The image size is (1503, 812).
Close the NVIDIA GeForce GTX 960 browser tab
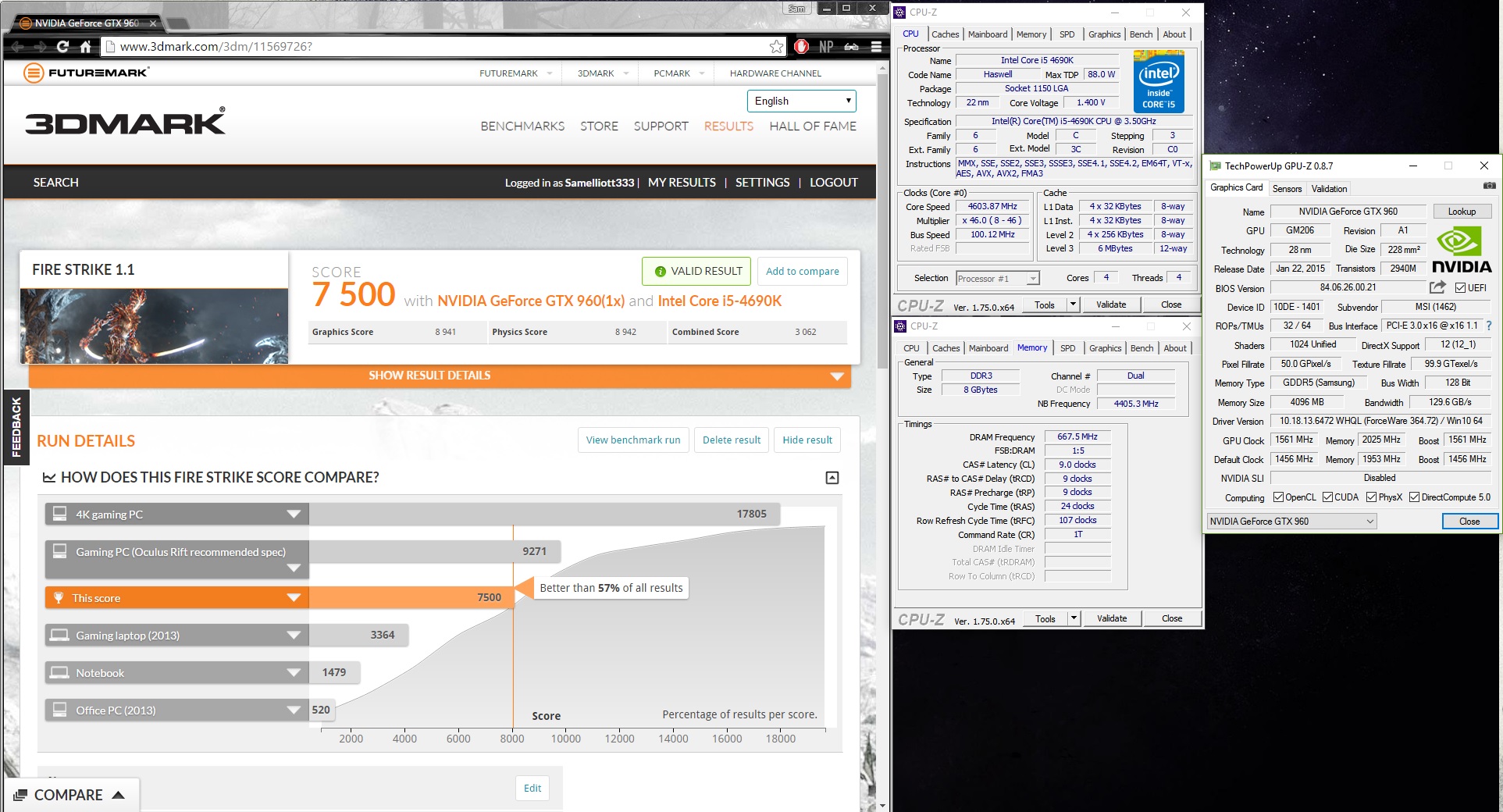point(153,23)
